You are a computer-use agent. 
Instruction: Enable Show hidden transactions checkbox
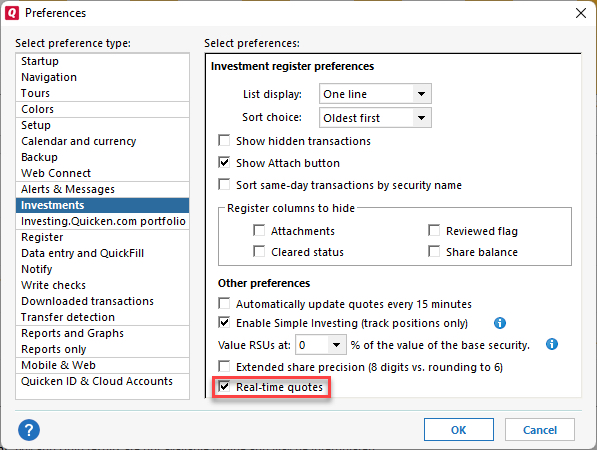224,140
